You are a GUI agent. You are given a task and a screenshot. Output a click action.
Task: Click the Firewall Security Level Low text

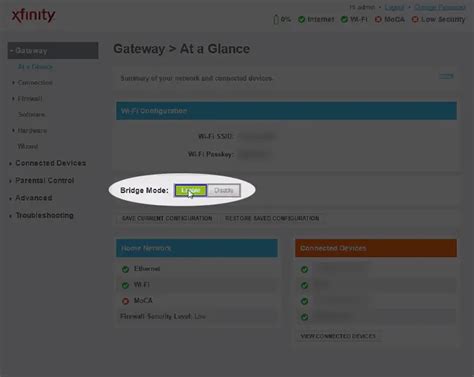(163, 316)
